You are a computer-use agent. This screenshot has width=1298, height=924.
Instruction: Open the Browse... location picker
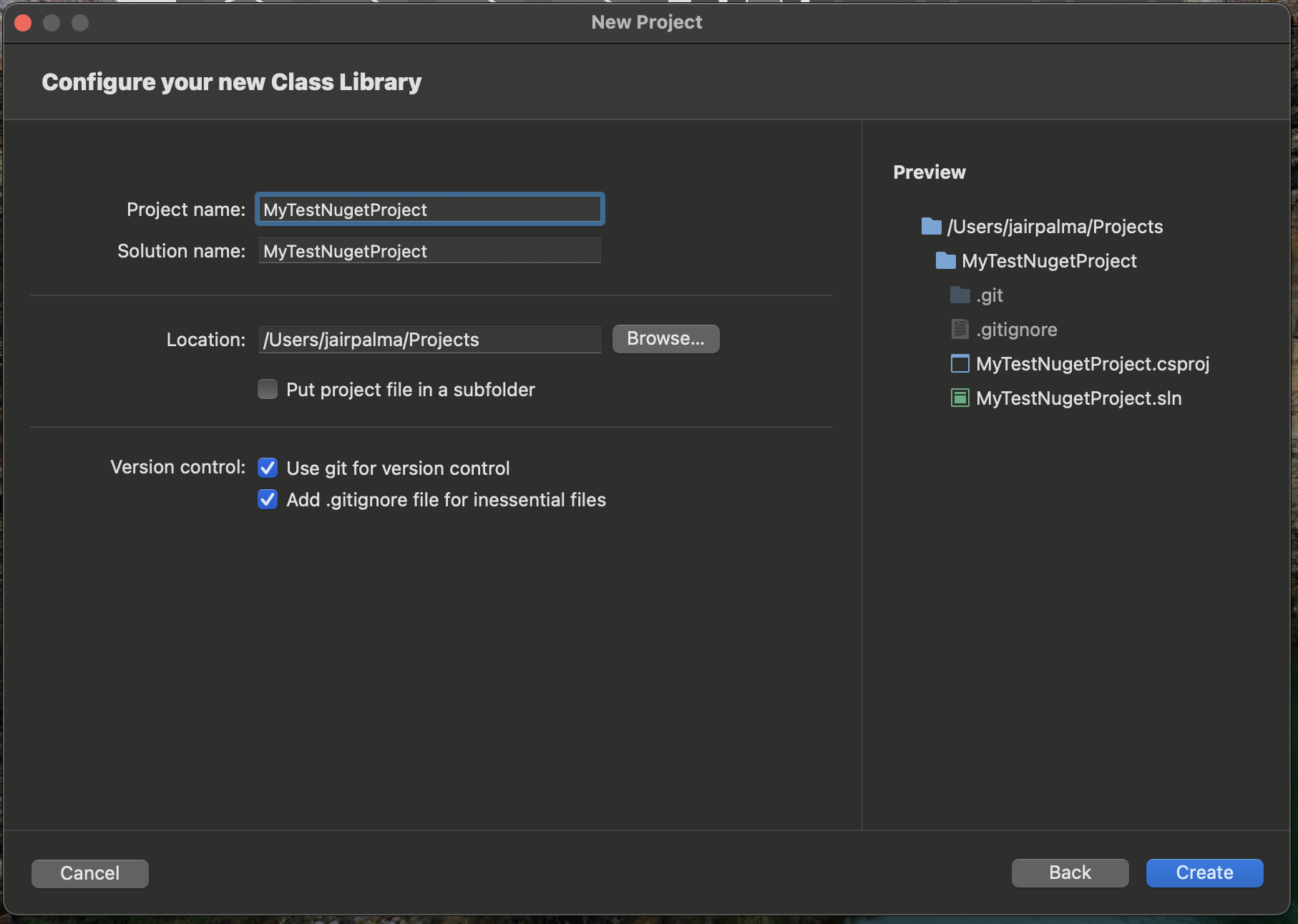coord(665,339)
